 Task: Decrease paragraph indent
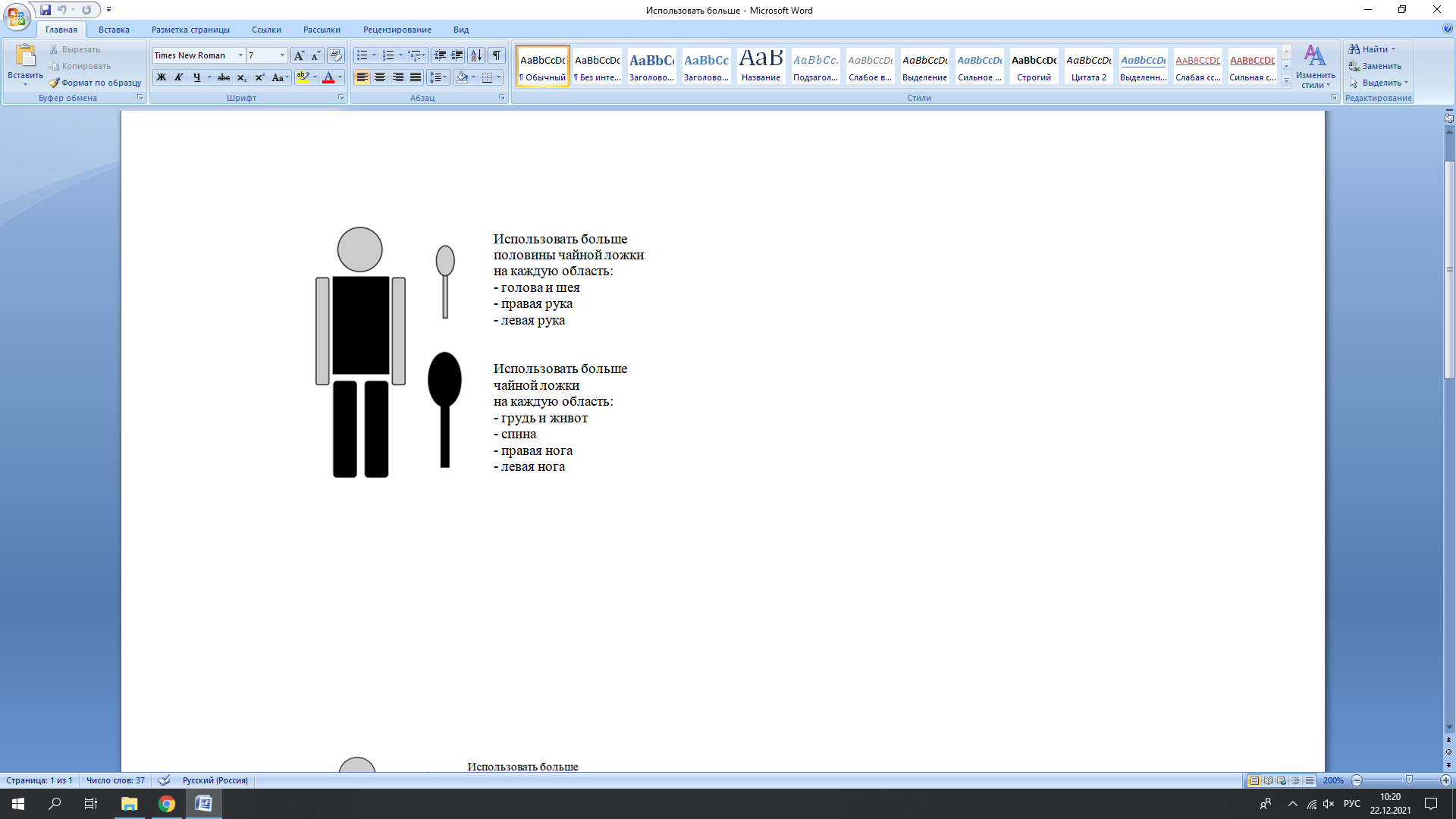point(440,55)
